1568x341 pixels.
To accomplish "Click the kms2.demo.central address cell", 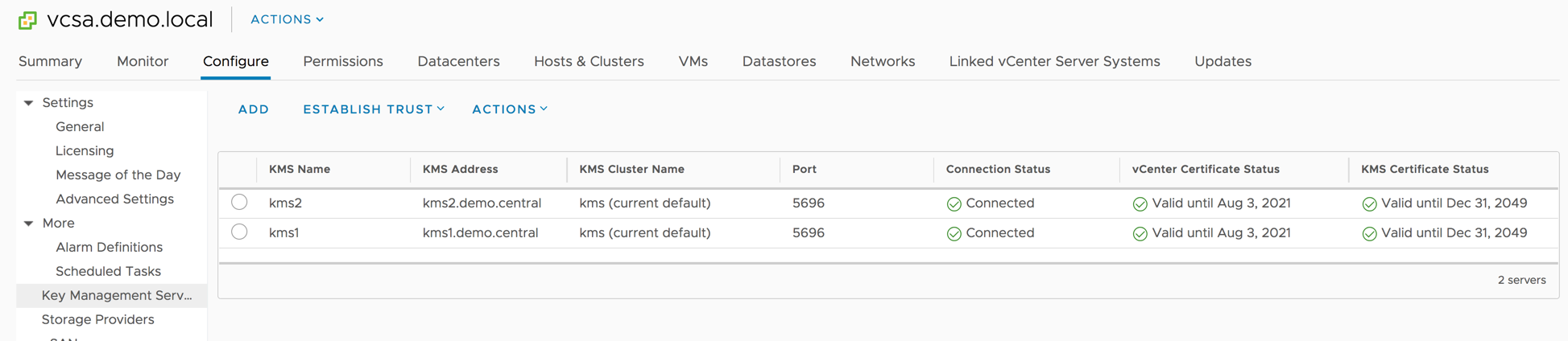I will tap(482, 203).
